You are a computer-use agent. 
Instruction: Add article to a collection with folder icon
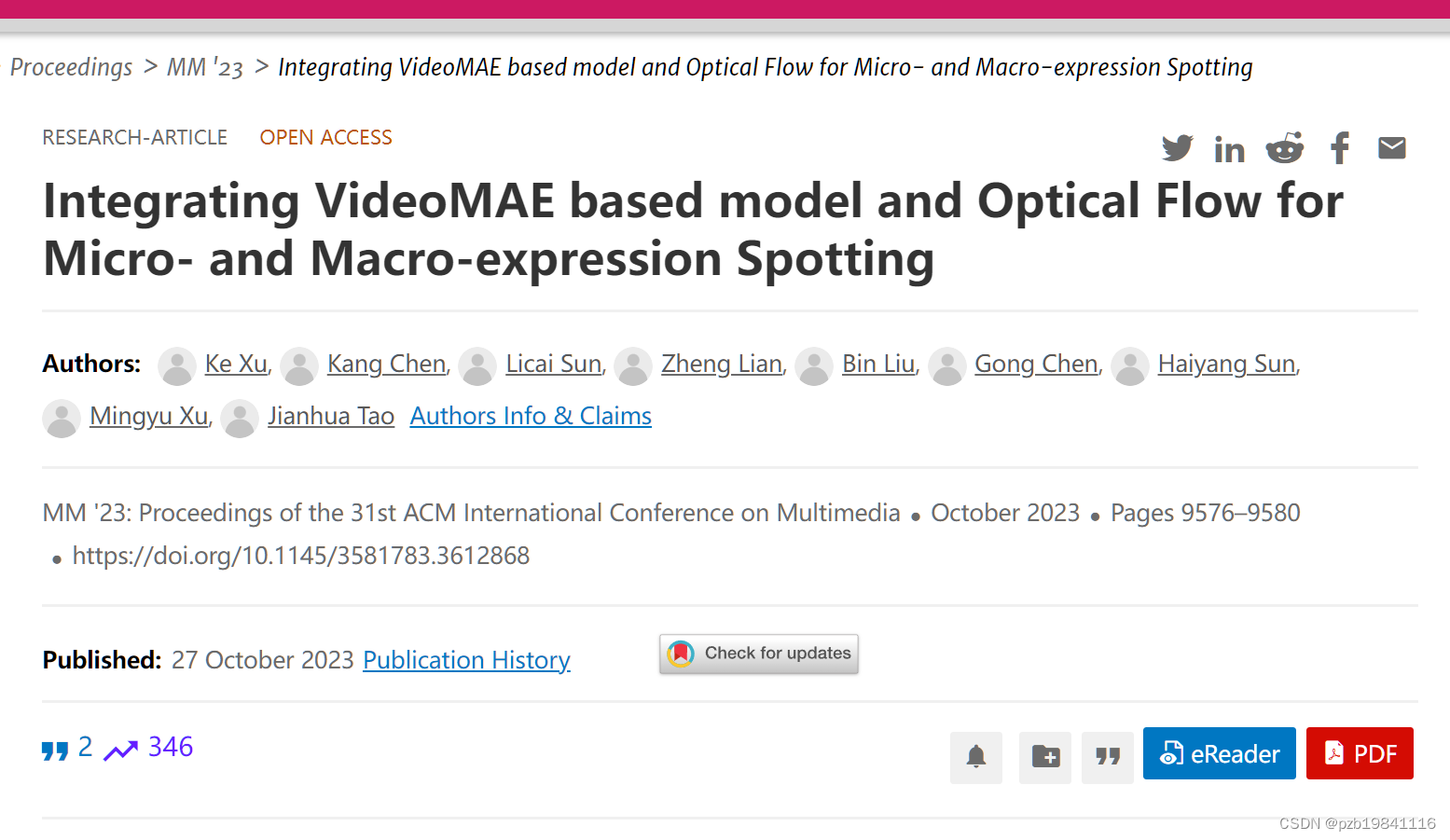point(1044,757)
